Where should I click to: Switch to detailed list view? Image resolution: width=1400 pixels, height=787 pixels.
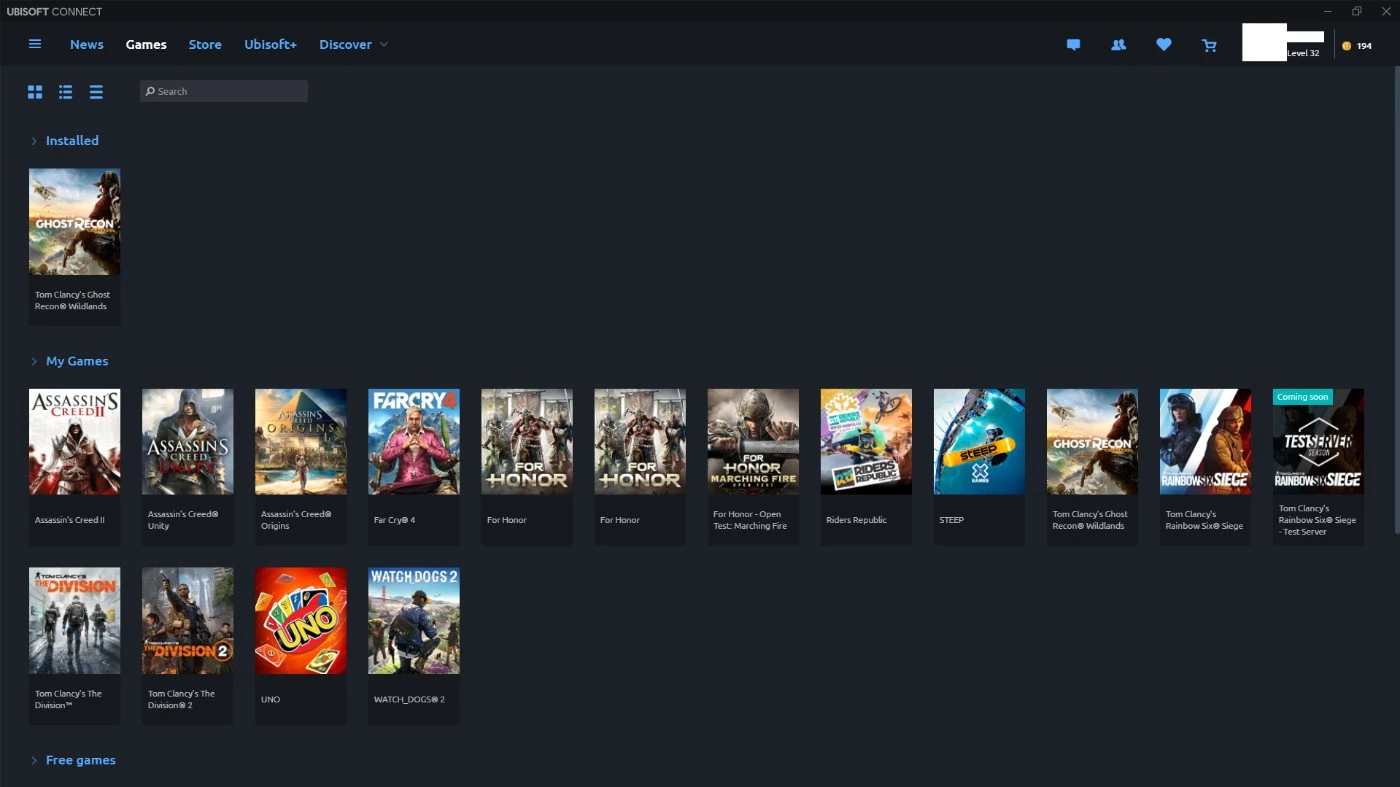pos(65,92)
